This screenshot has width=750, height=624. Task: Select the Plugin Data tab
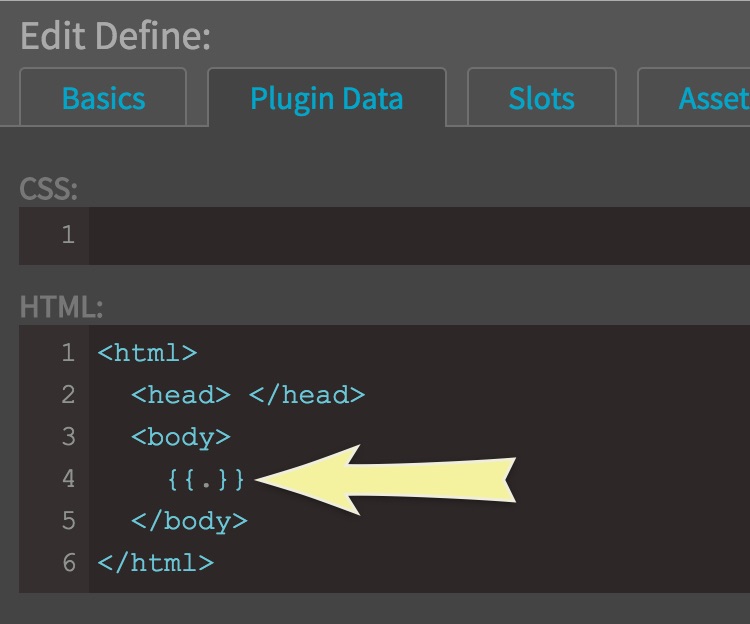coord(326,98)
